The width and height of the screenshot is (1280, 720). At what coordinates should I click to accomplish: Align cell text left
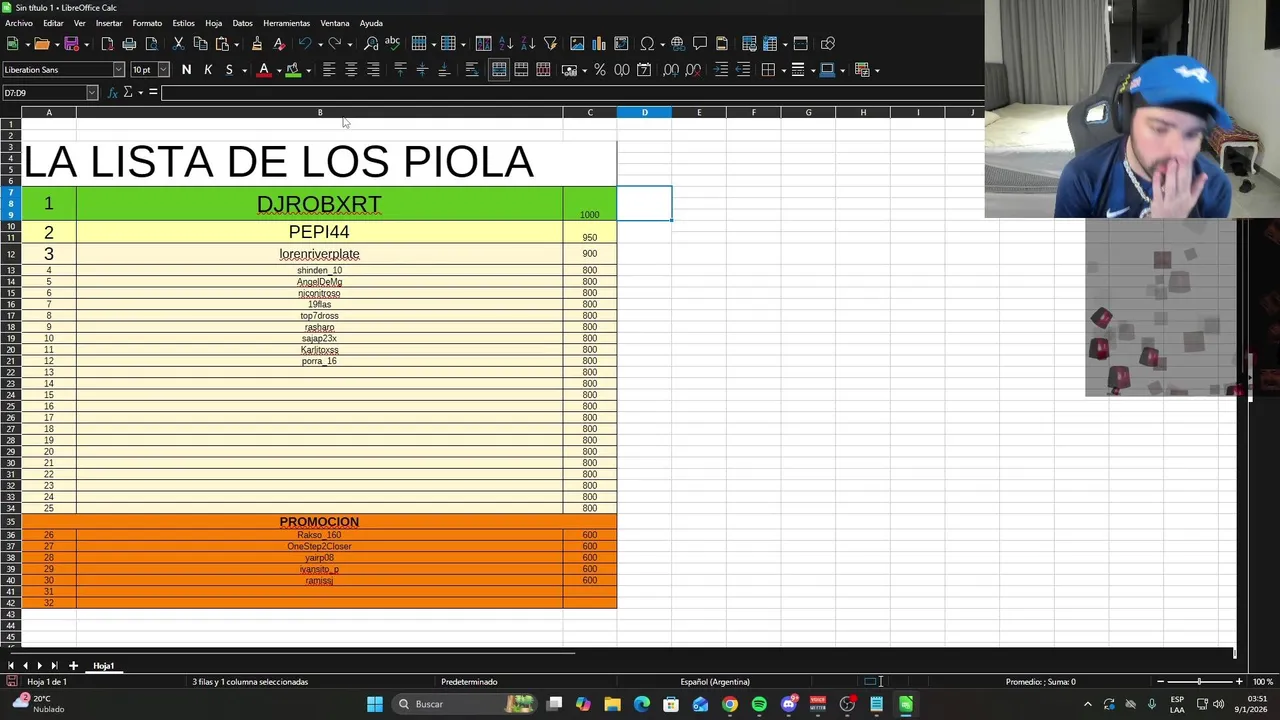point(328,70)
